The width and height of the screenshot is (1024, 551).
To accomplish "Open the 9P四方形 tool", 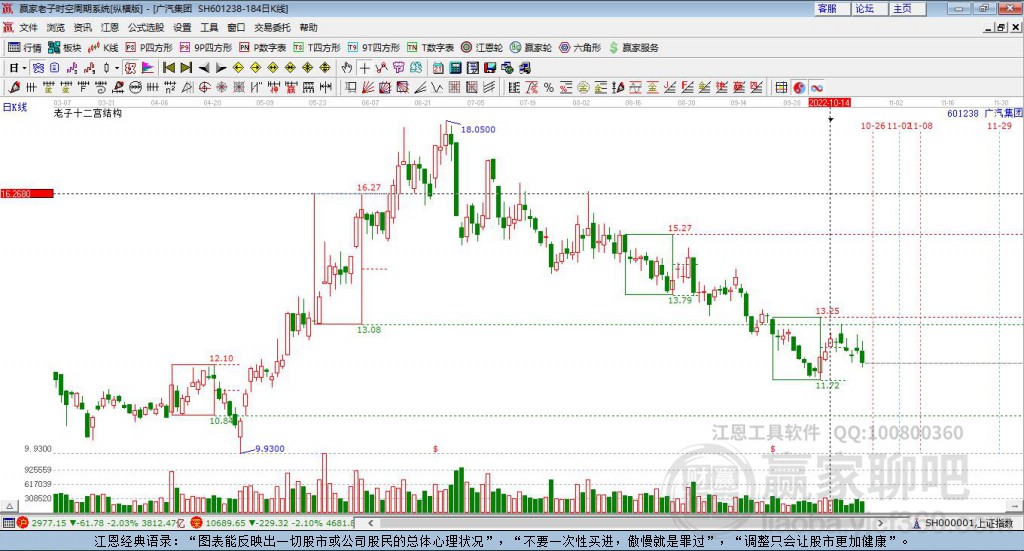I will click(206, 48).
